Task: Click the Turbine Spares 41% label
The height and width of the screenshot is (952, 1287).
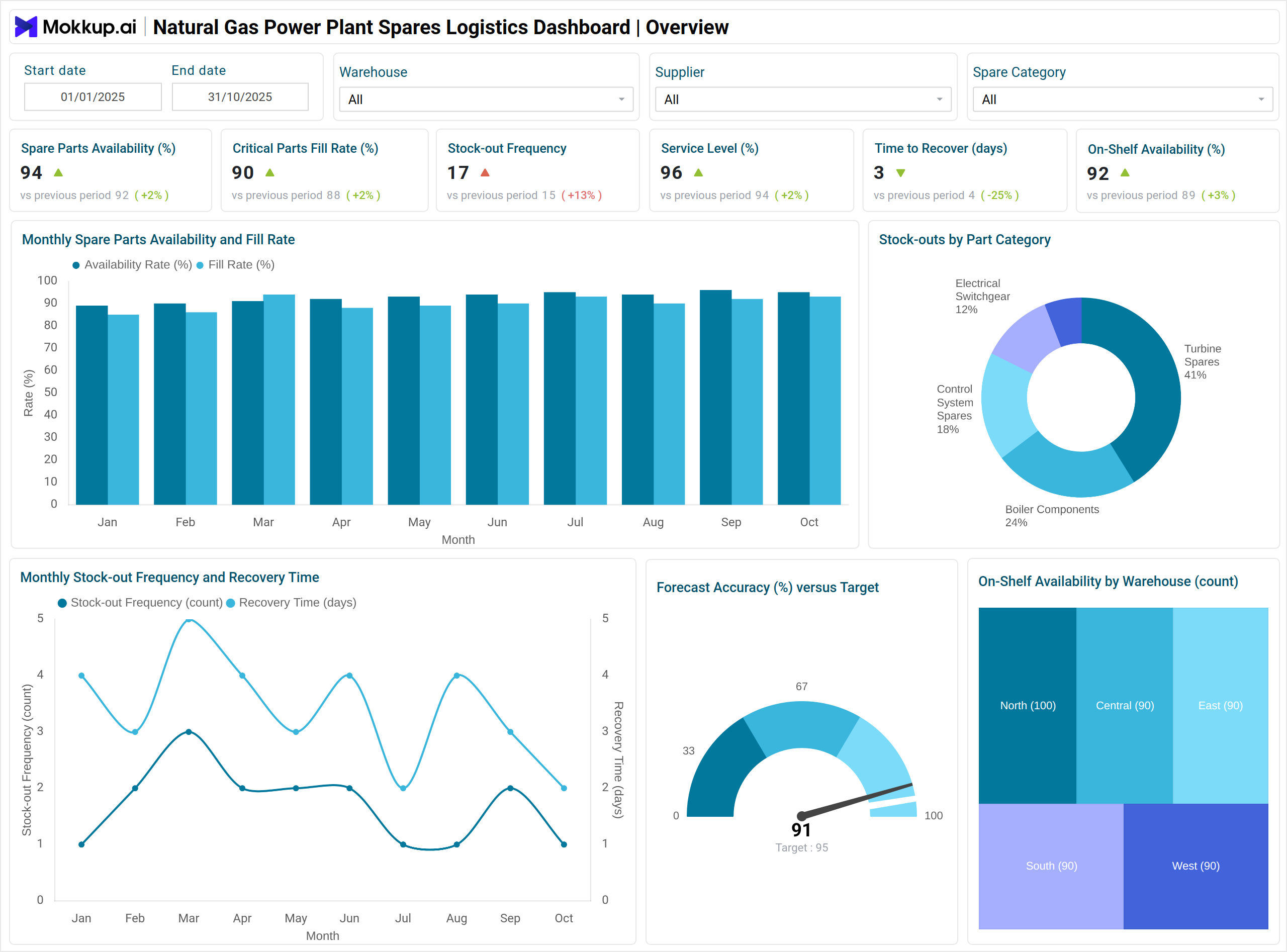Action: tap(1202, 362)
